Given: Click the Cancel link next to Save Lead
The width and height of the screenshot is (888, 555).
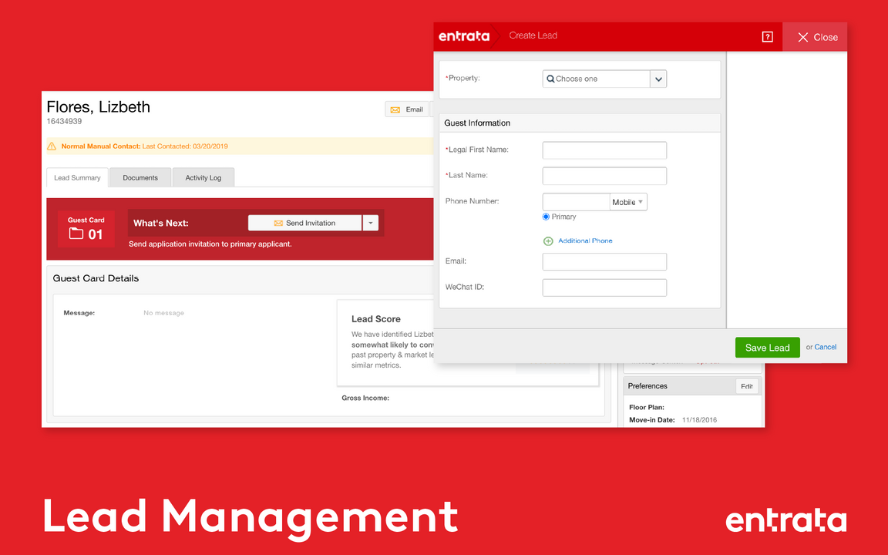Looking at the screenshot, I should 825,347.
